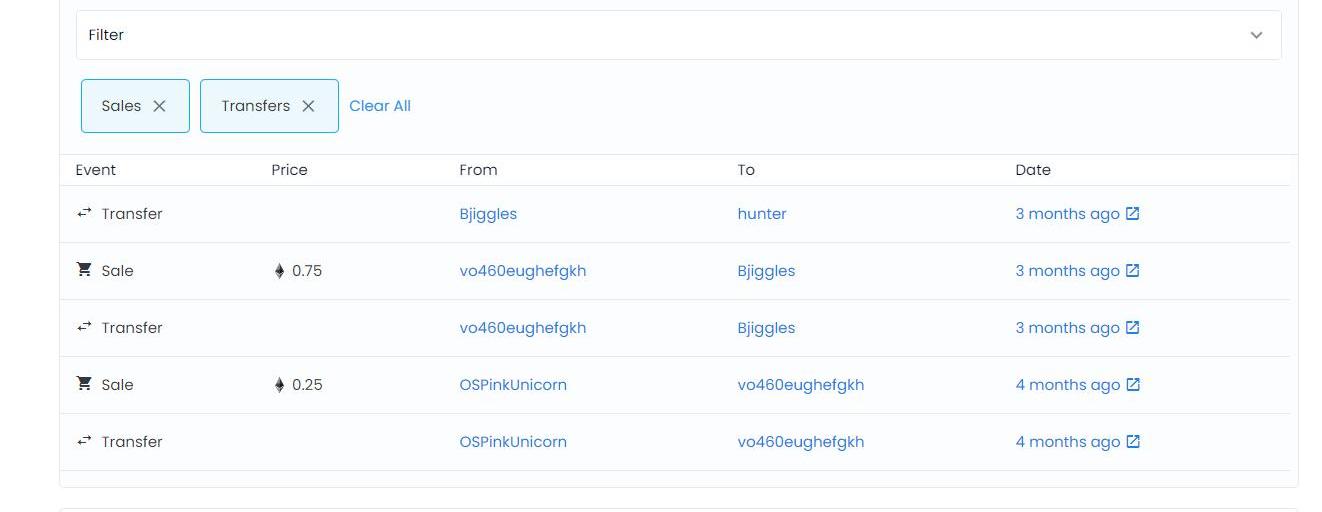Viewport: 1322px width, 512px height.
Task: Open '3 months ago' date link for 0.75 sale
Action: click(x=1067, y=271)
